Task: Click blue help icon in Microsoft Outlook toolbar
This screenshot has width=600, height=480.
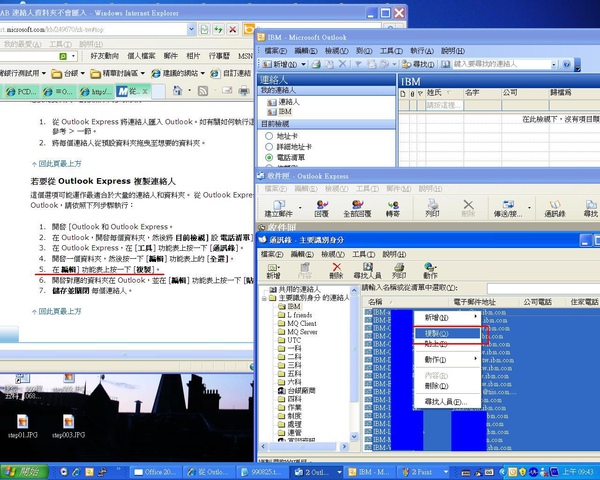Action: click(567, 64)
